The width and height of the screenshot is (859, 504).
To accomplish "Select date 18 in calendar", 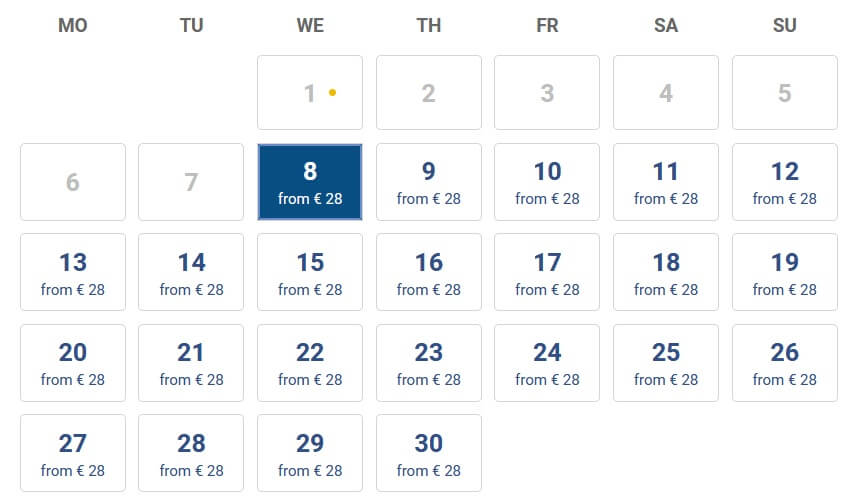I will 666,272.
